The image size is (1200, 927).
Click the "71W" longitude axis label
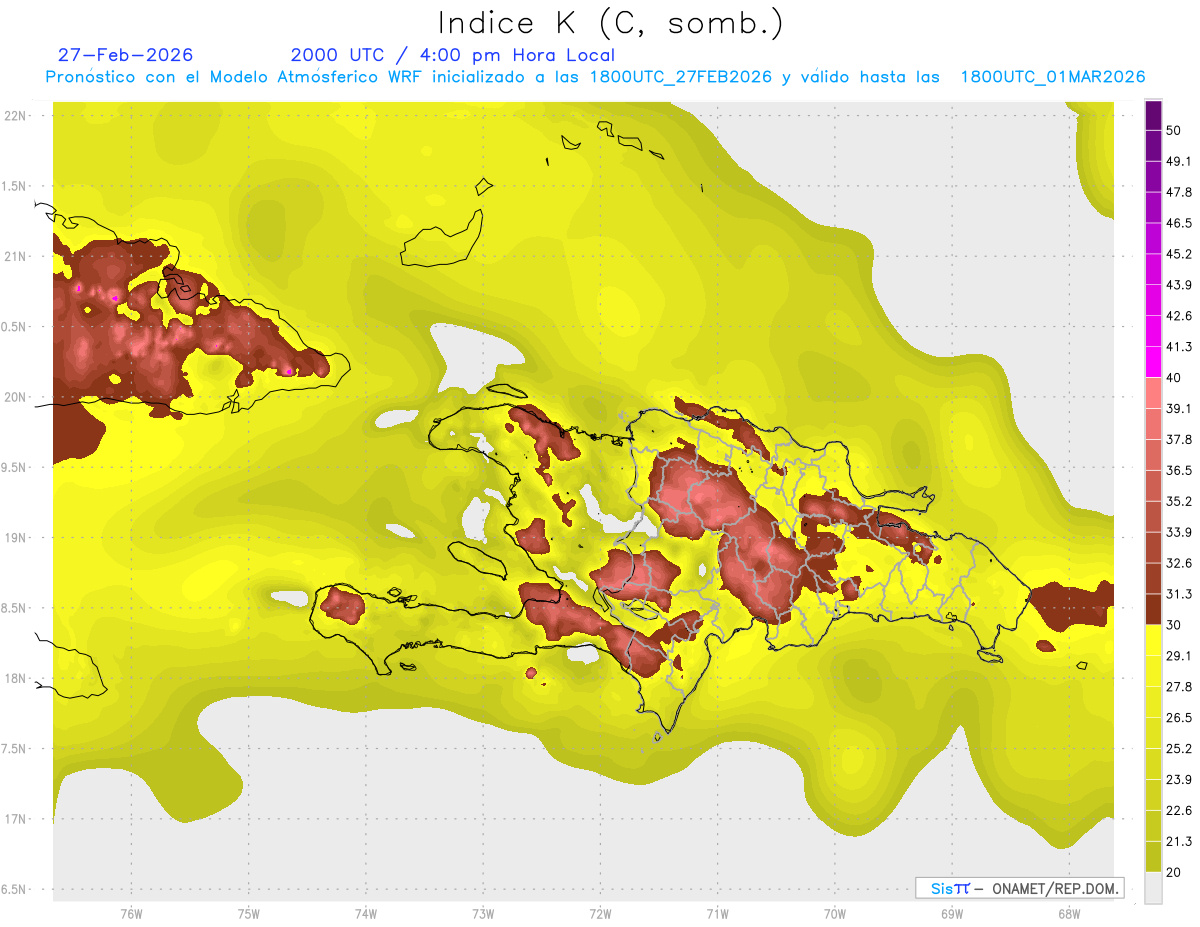click(x=717, y=914)
